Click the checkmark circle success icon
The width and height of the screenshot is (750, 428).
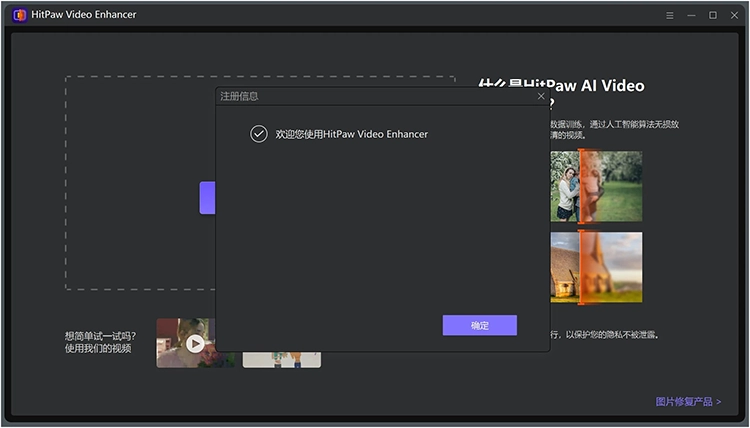click(259, 134)
